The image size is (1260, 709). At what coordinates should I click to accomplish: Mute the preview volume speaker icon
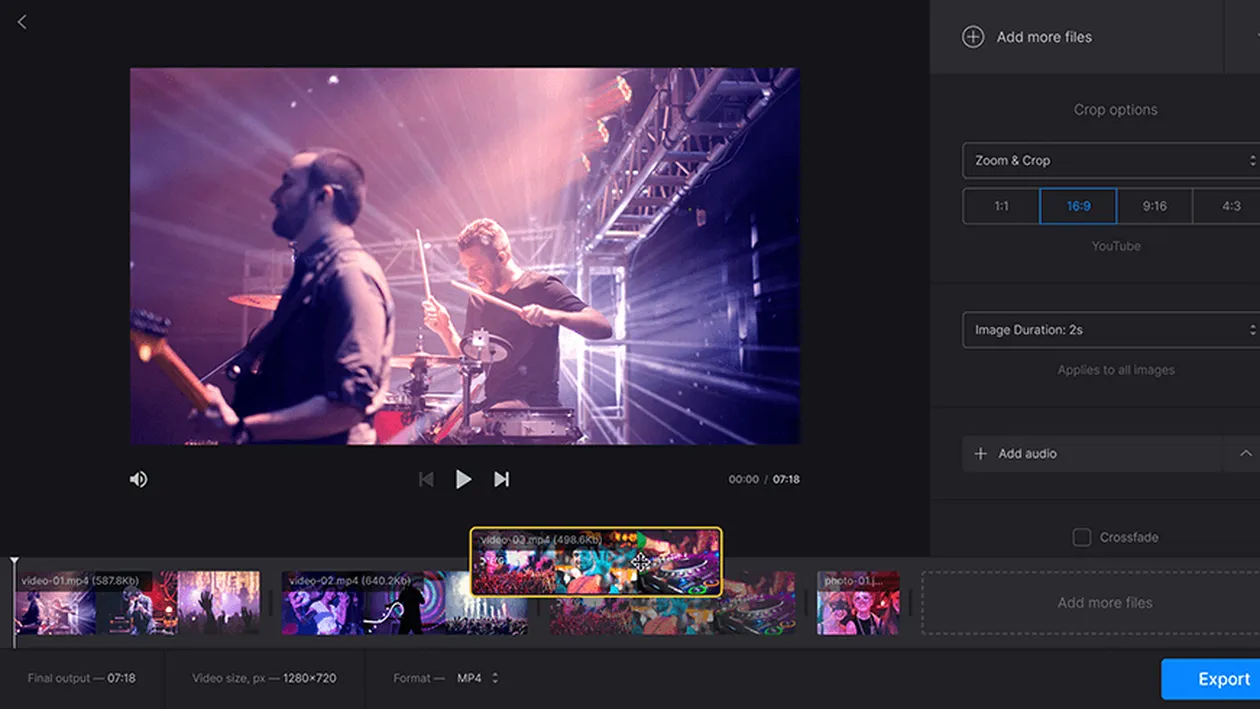(138, 480)
